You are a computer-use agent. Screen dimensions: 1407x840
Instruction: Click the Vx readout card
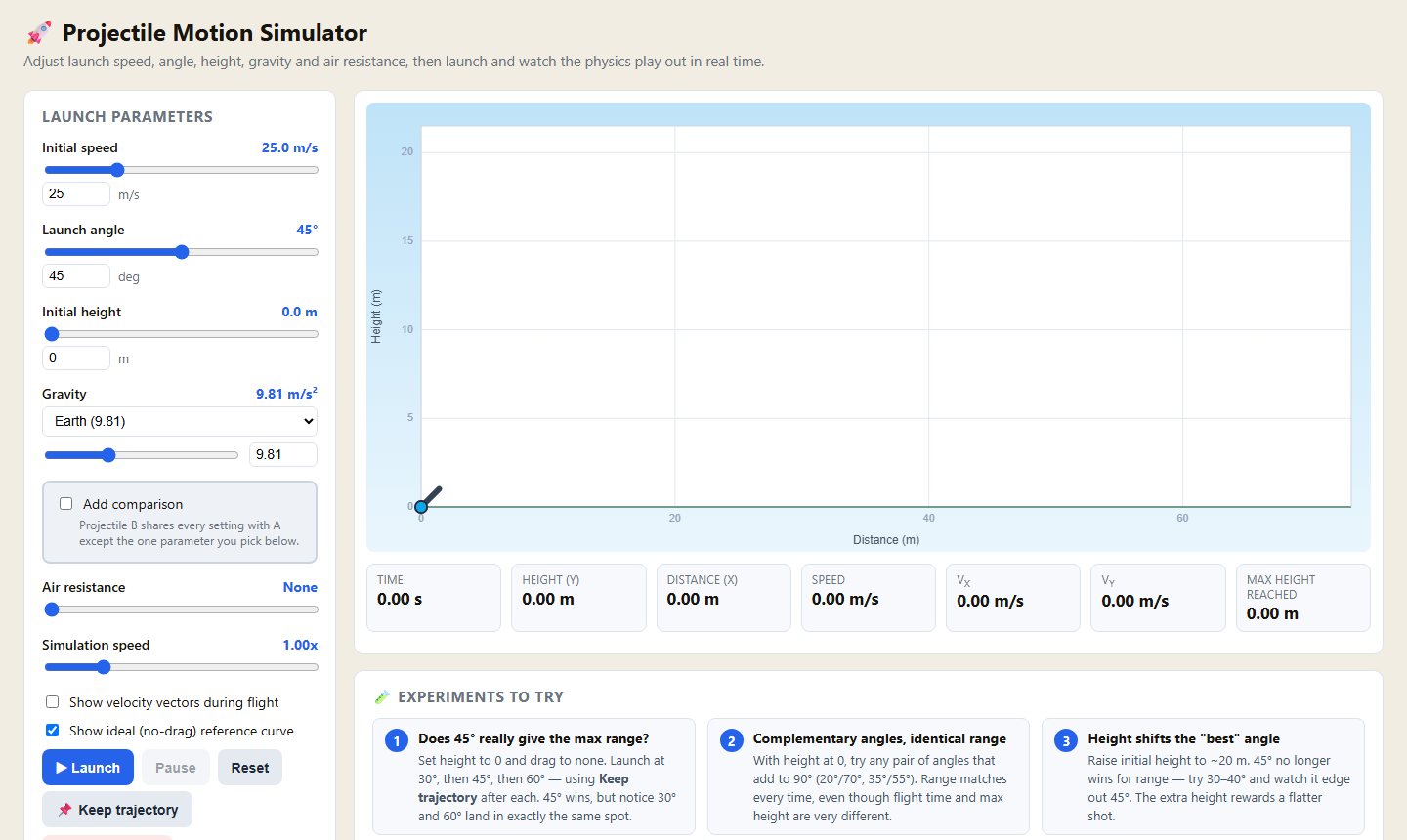[x=1013, y=598]
